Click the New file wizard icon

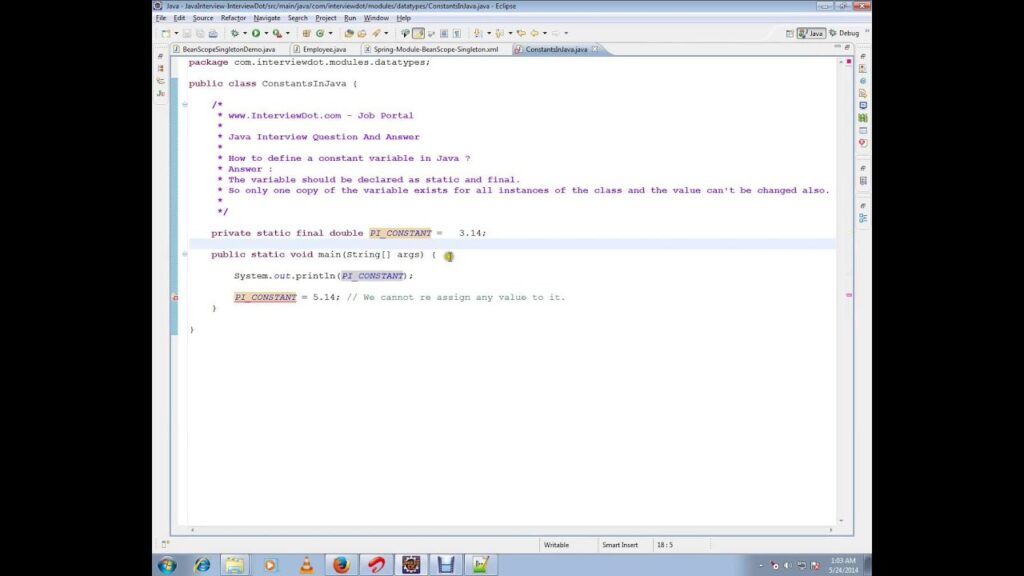pyautogui.click(x=166, y=33)
